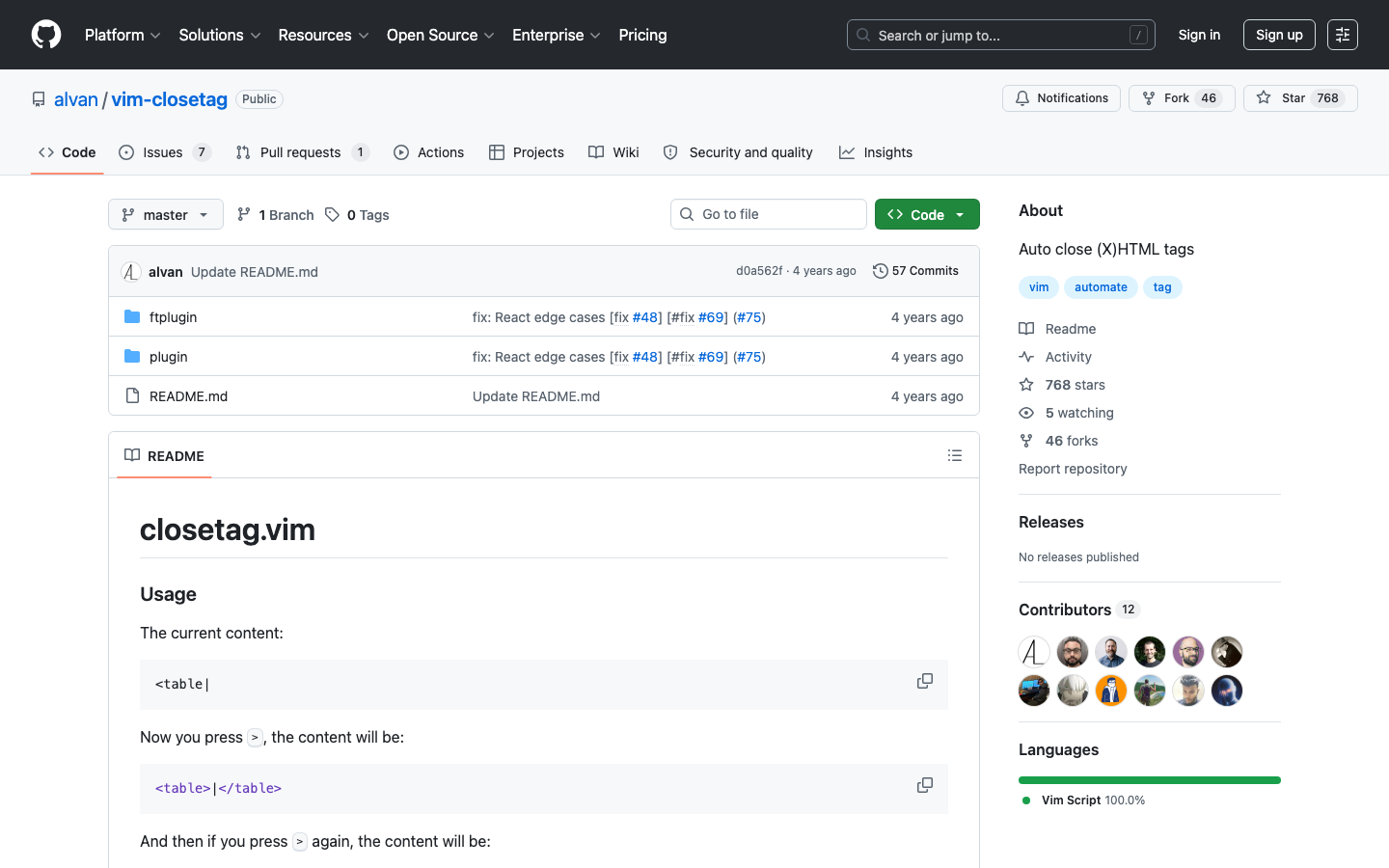The image size is (1389, 868).
Task: Open the Projects tab
Action: [527, 152]
